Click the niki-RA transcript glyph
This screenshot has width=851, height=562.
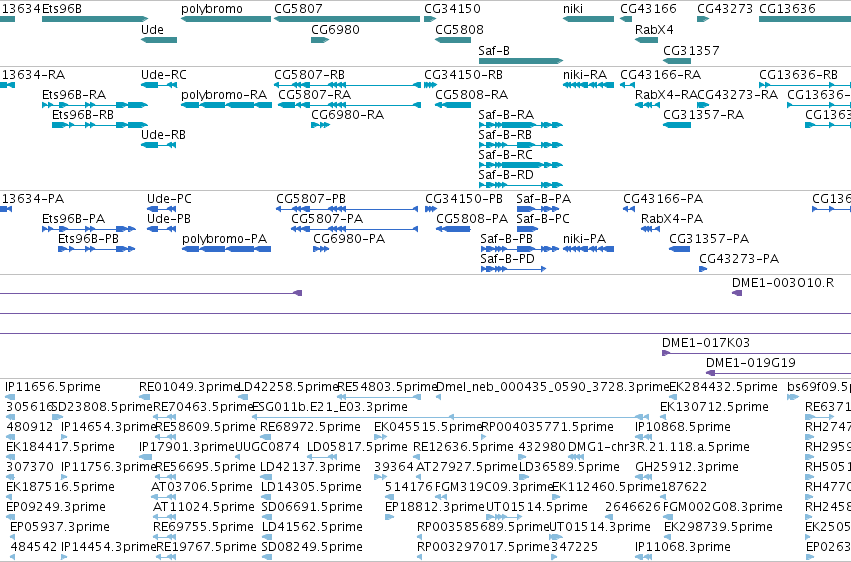coord(588,85)
